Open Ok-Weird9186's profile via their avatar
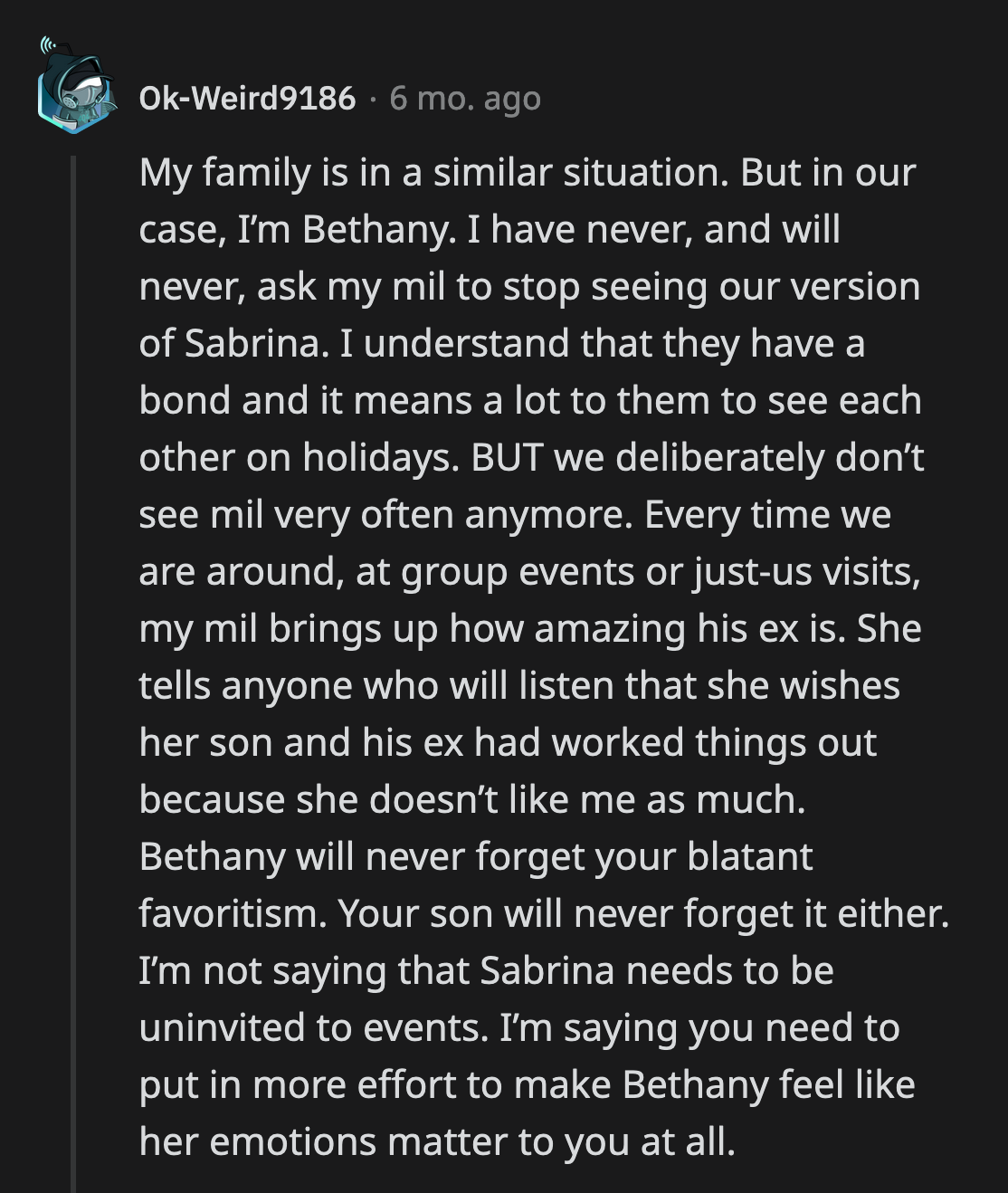The height and width of the screenshot is (1193, 1008). (x=76, y=88)
